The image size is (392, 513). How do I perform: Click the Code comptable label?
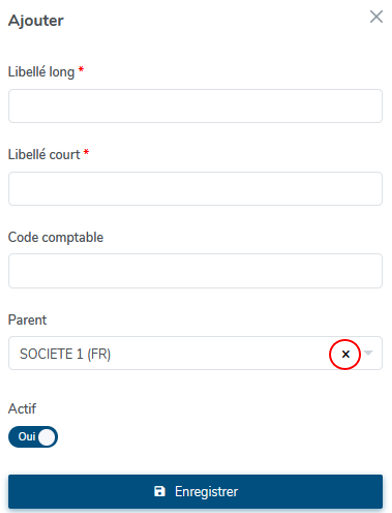56,238
